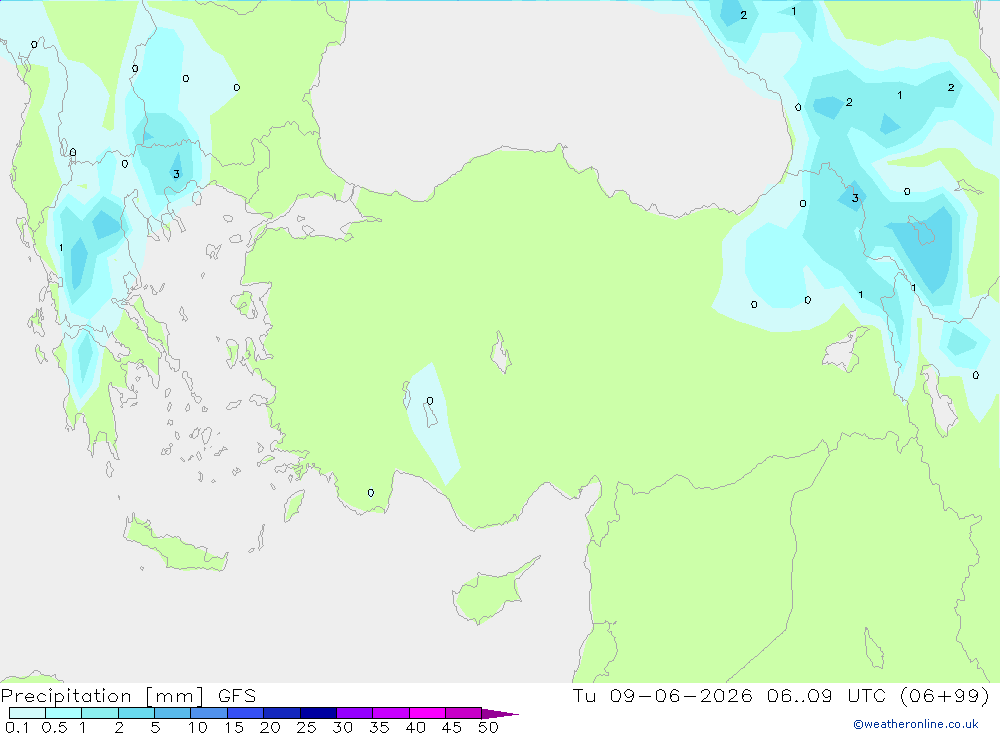1000x733 pixels.
Task: Select the 'Precipitation [mm]' title text
Action: (x=103, y=696)
